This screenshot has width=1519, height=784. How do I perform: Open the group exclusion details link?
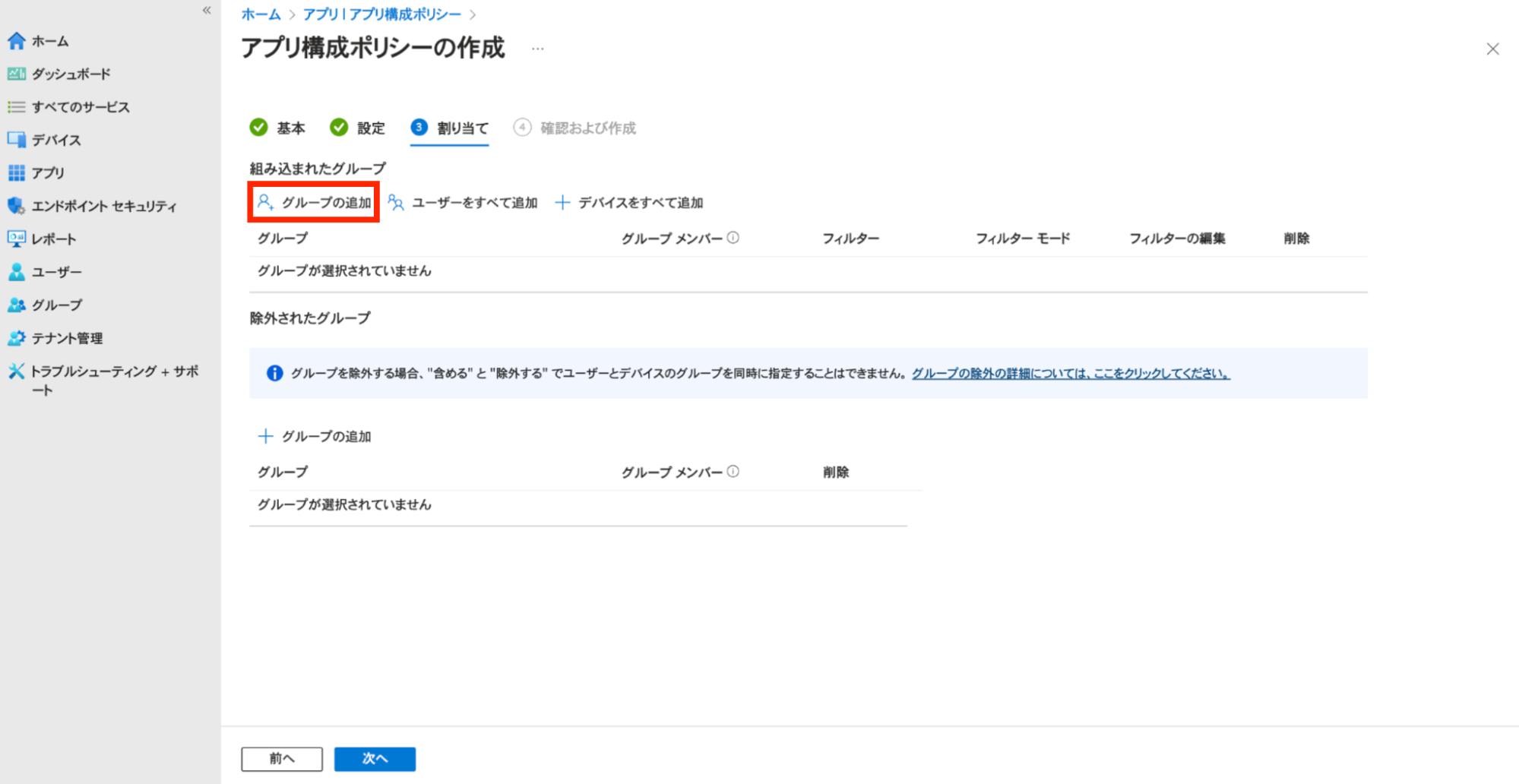(x=1070, y=373)
